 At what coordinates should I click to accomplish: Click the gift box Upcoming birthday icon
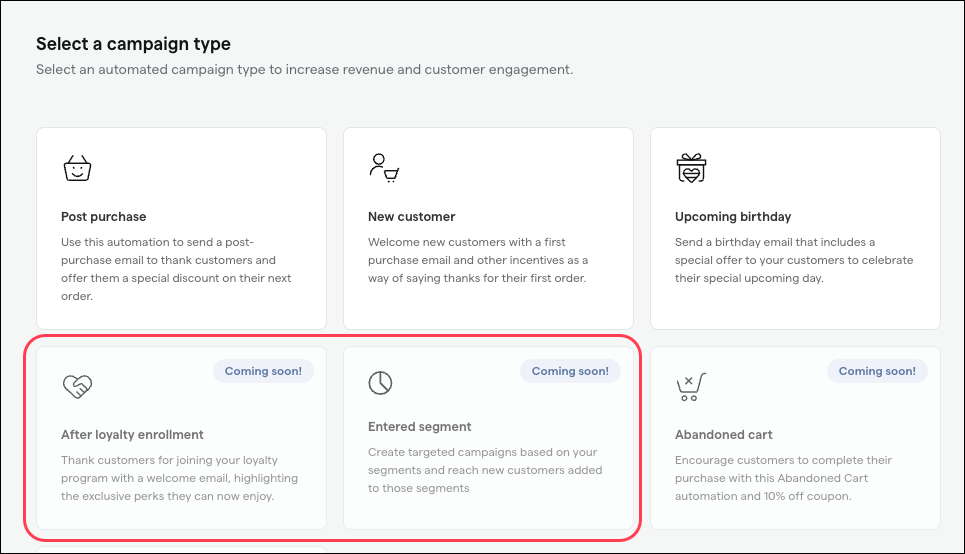pyautogui.click(x=691, y=168)
